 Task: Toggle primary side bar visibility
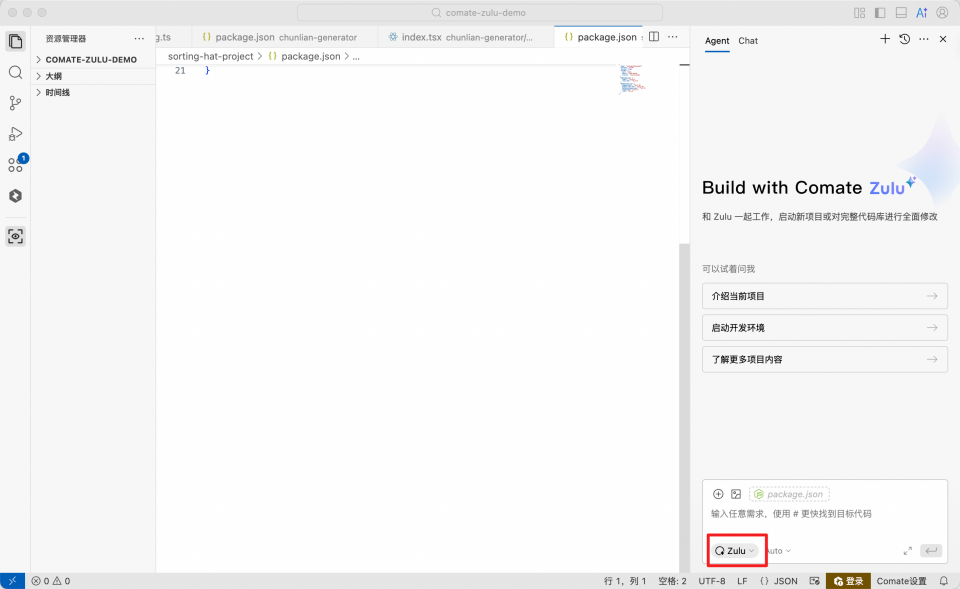point(880,13)
